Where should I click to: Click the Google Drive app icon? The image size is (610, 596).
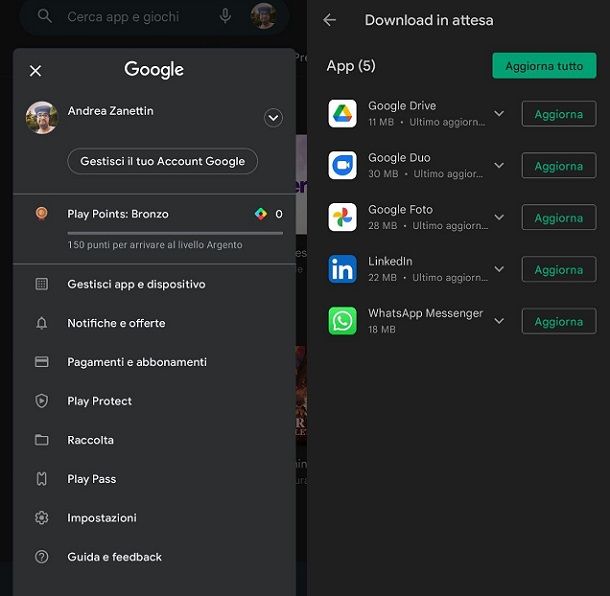[342, 113]
